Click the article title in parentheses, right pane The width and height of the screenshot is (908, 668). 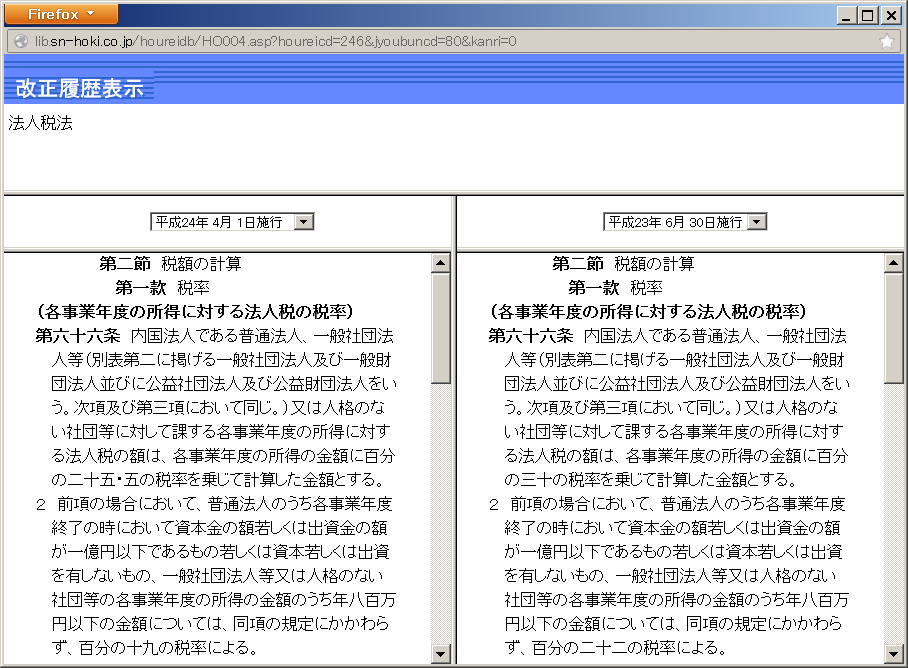click(x=648, y=312)
